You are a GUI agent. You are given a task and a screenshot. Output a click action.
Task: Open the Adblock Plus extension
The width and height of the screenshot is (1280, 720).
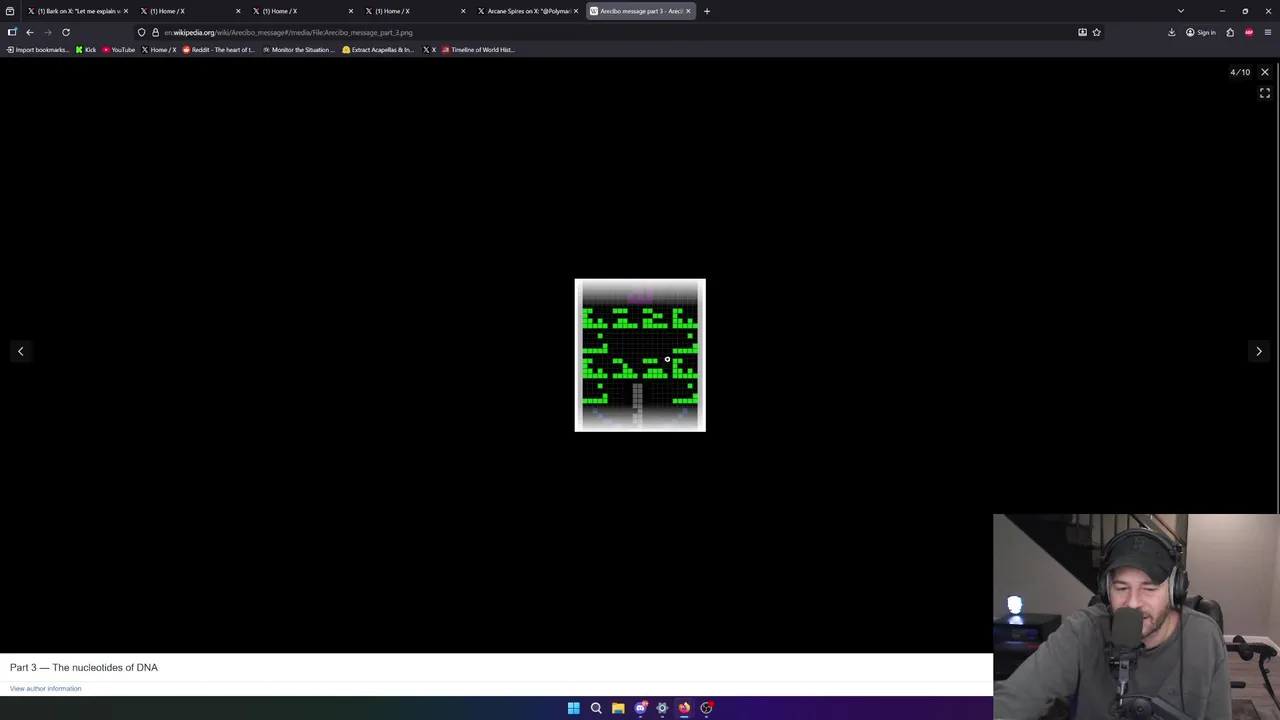point(1249,32)
